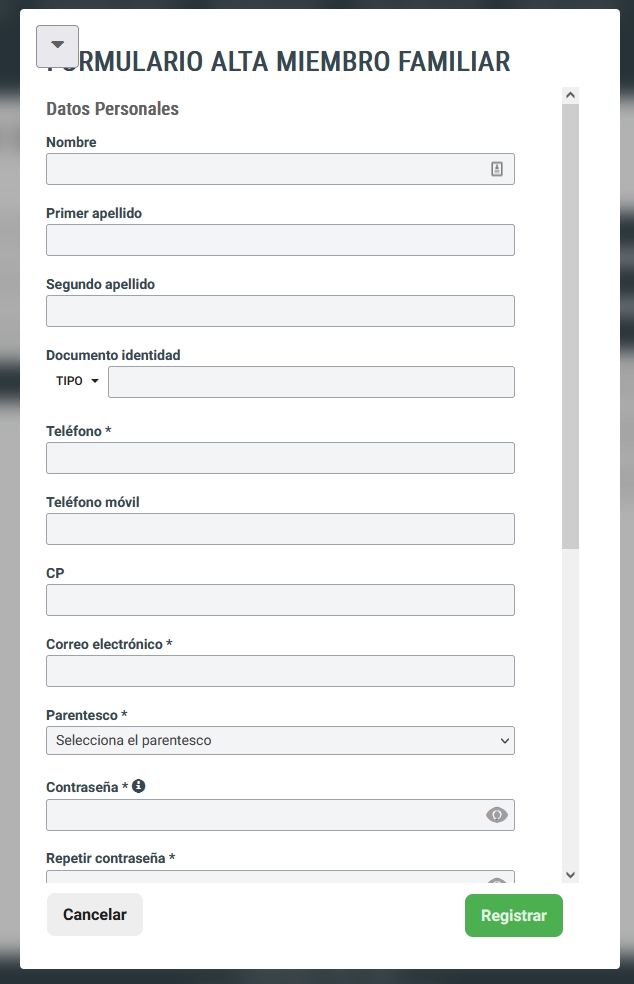Focus the Primer apellido input field

(280, 240)
